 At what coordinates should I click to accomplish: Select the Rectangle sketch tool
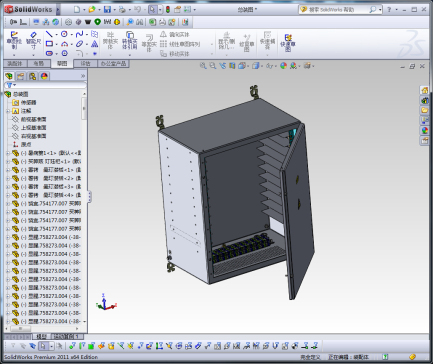pos(49,44)
